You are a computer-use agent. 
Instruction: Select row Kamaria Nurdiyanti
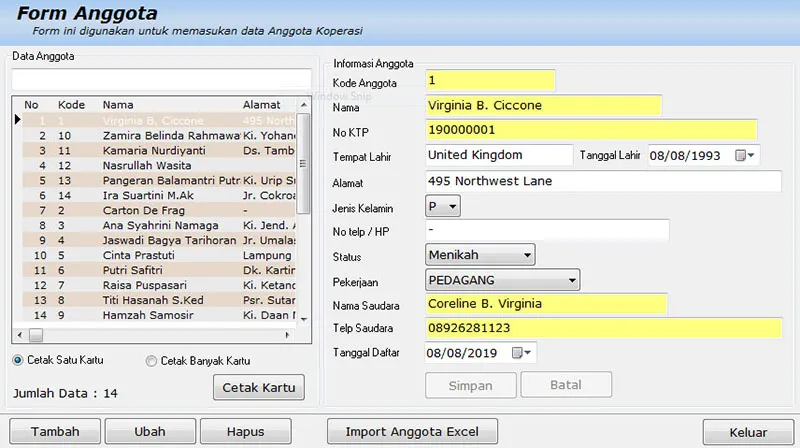pos(159,151)
